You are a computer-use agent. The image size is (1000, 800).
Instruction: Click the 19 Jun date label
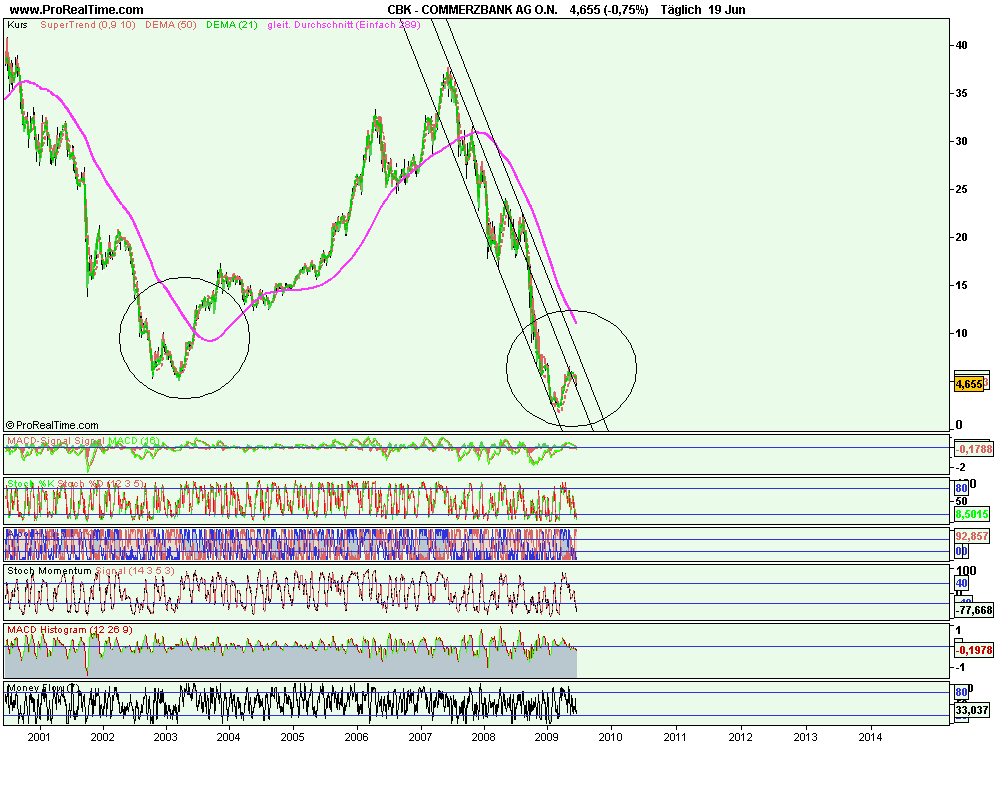point(726,10)
